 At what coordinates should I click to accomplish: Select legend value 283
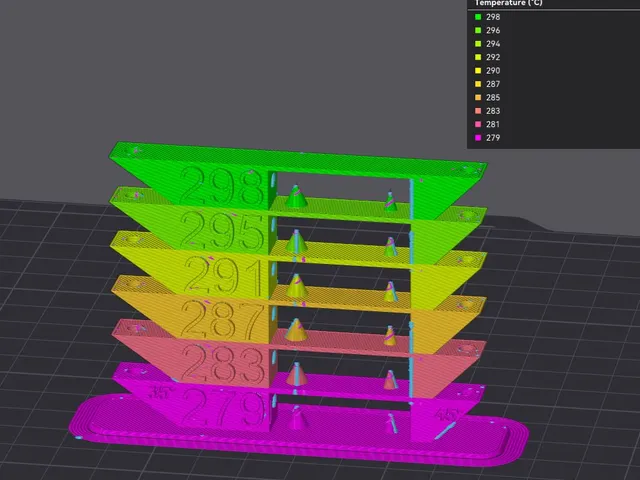pos(493,111)
